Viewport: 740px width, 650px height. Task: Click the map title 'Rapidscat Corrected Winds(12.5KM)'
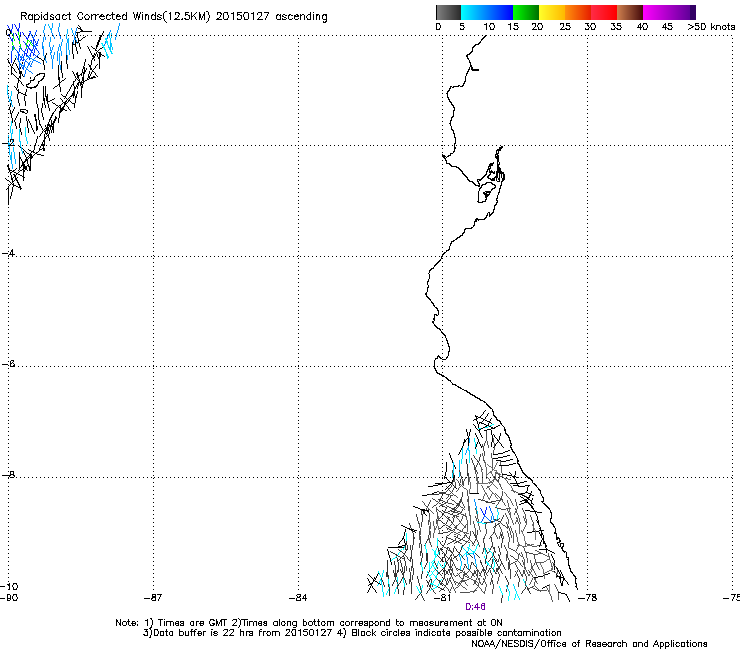click(115, 17)
